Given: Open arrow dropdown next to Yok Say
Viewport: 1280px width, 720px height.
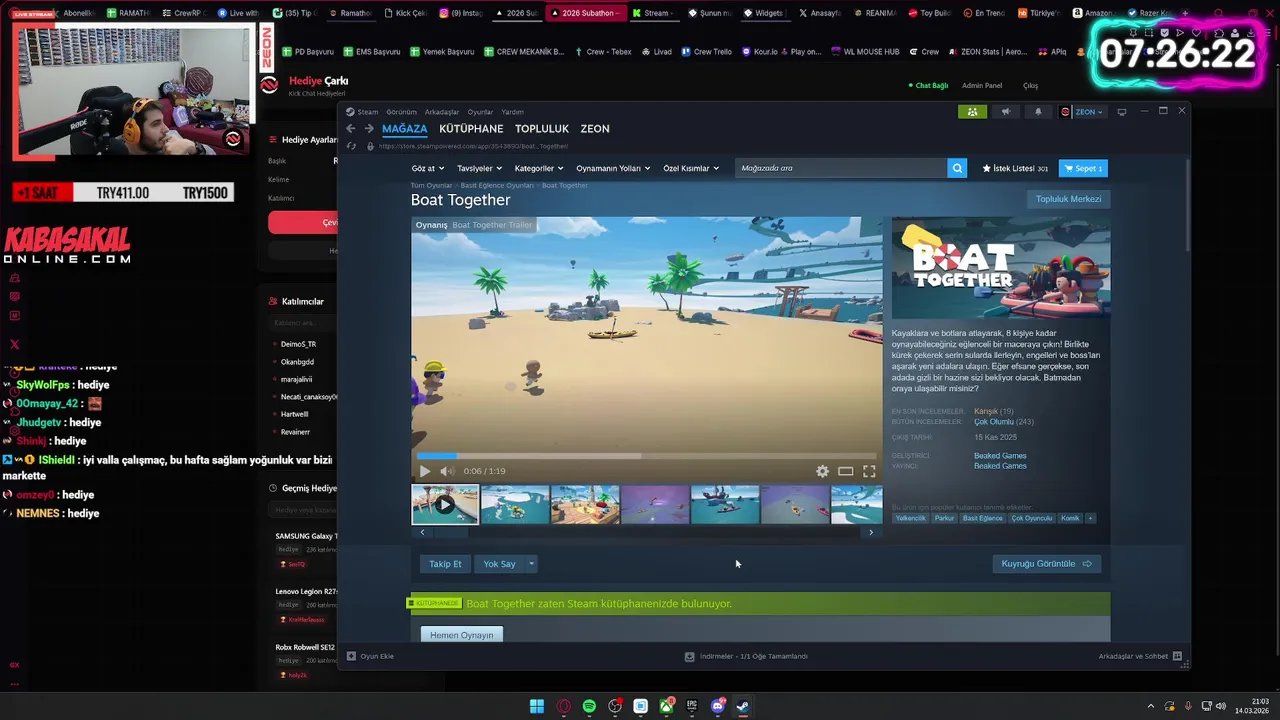Looking at the screenshot, I should pos(531,564).
